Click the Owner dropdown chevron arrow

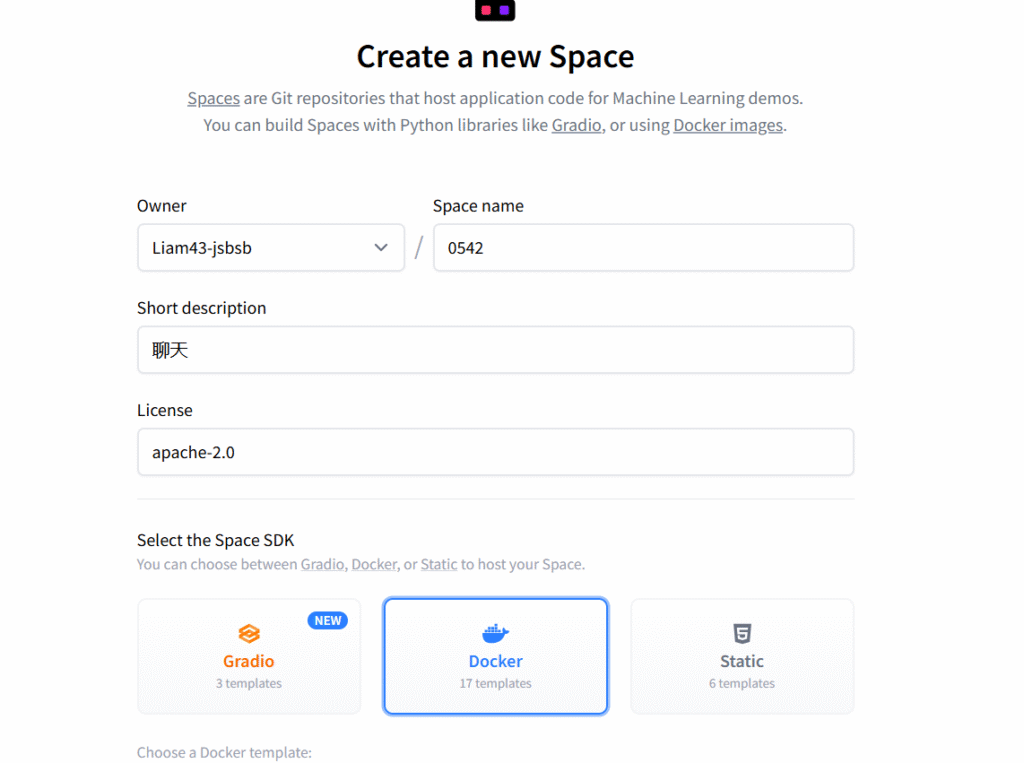point(381,248)
